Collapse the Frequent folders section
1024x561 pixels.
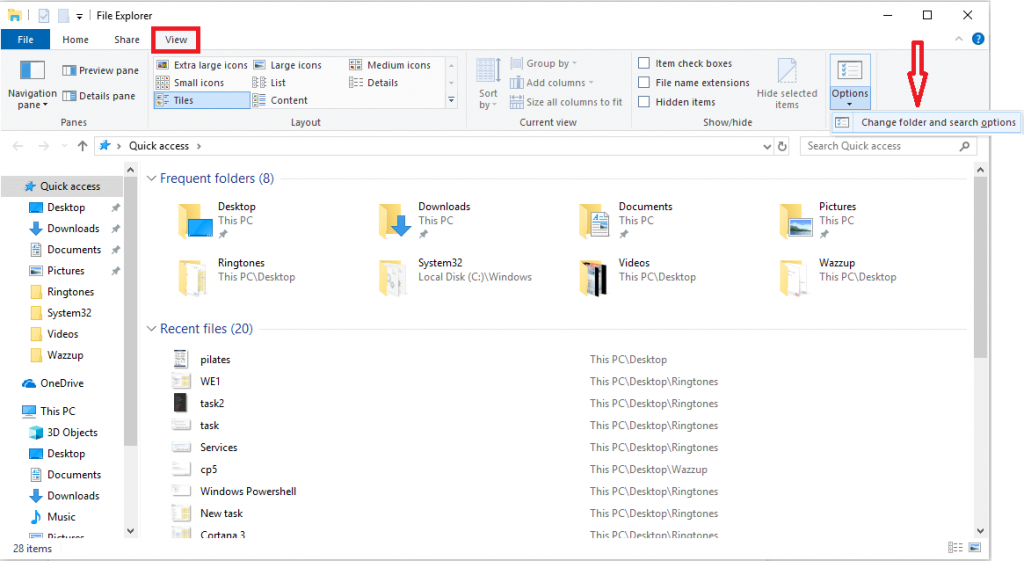coord(152,178)
